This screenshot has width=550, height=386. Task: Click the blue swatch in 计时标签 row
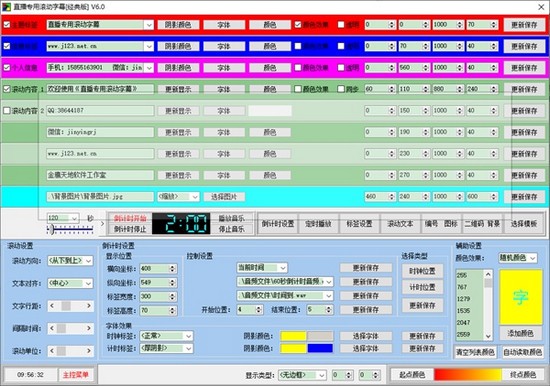point(320,348)
